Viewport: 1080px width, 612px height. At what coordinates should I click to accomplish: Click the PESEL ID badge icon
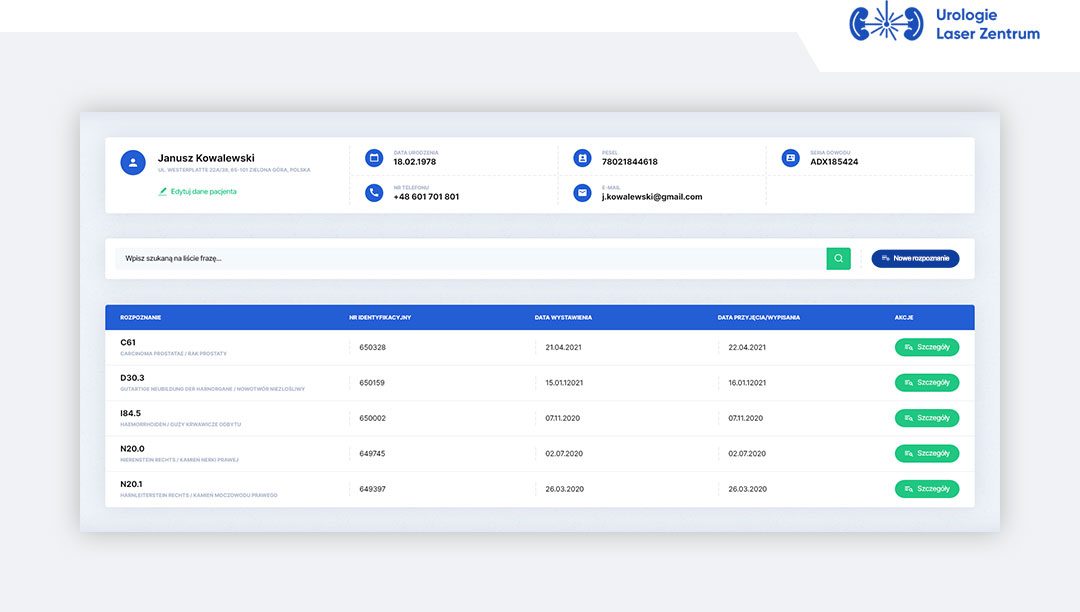click(583, 158)
